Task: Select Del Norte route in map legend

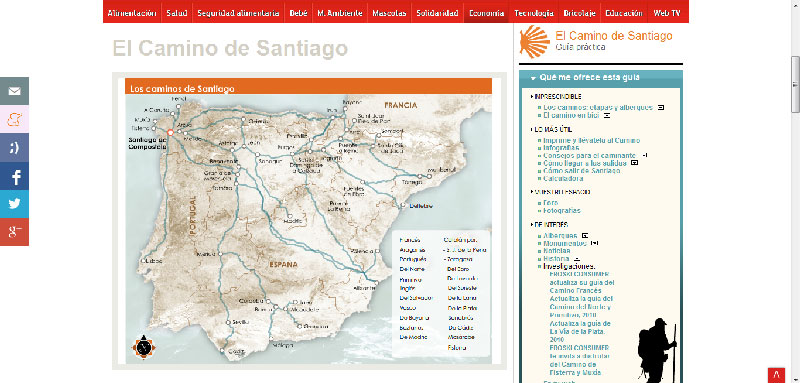Action: (412, 269)
